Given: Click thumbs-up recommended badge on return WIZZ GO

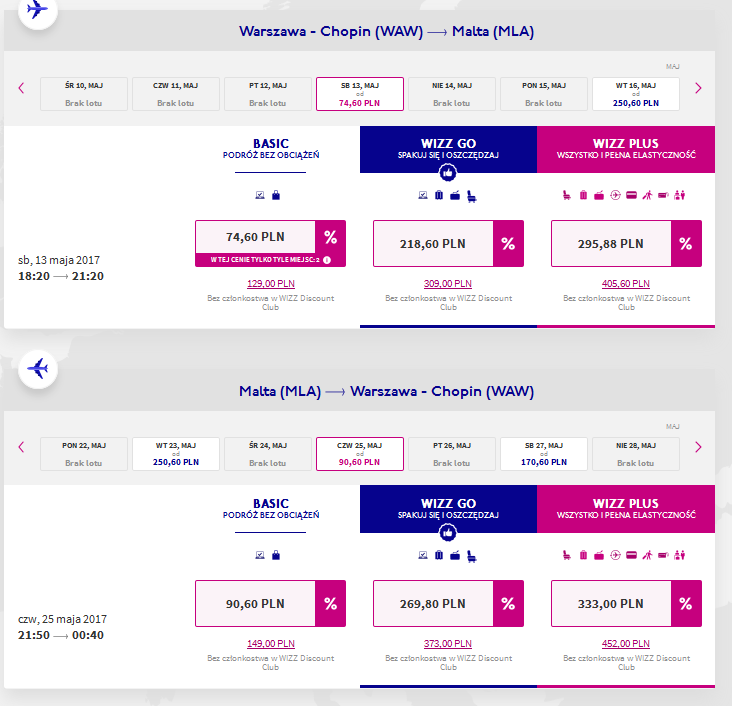Looking at the screenshot, I should pyautogui.click(x=448, y=533).
